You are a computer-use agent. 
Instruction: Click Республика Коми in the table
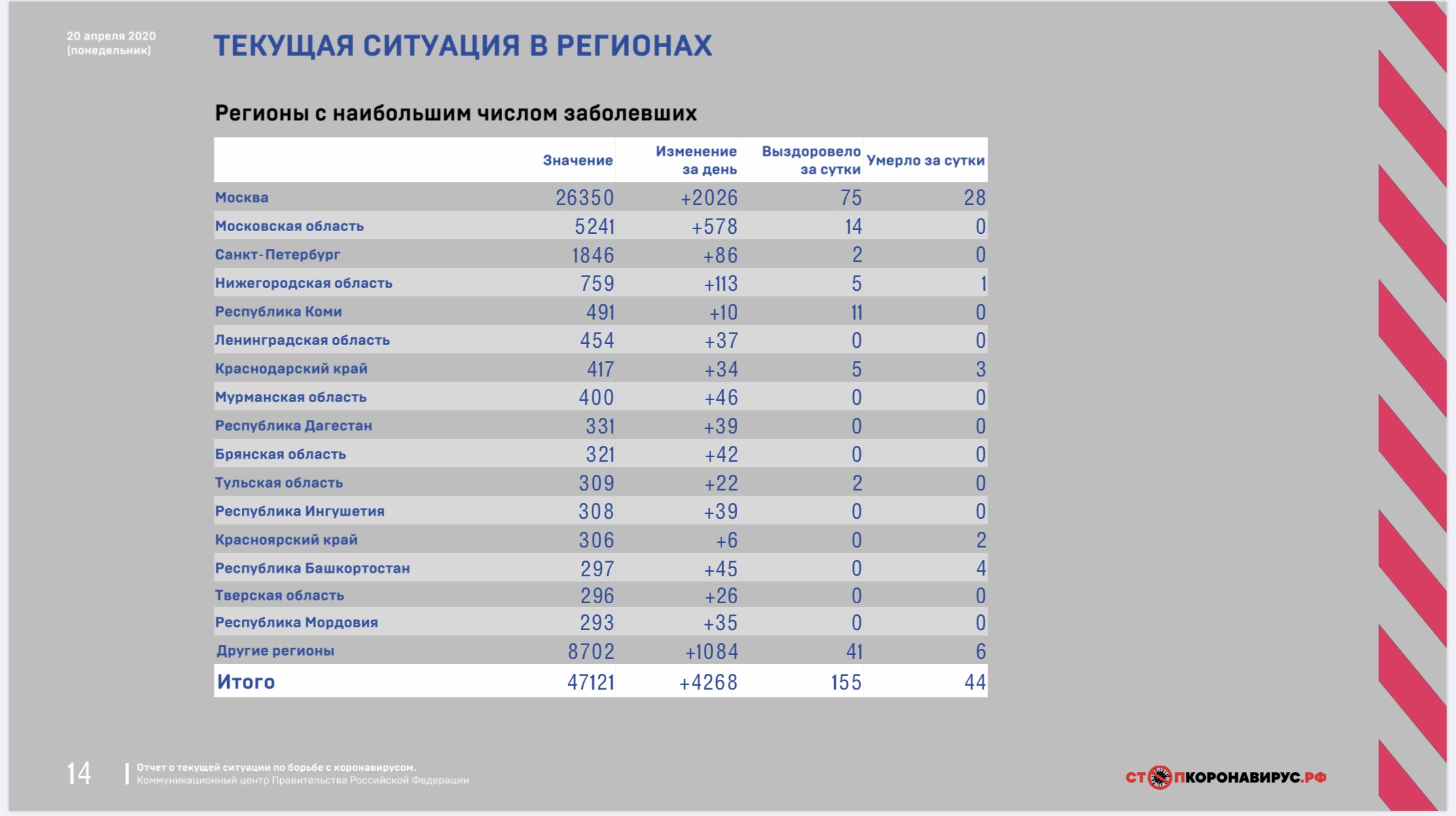click(x=278, y=312)
